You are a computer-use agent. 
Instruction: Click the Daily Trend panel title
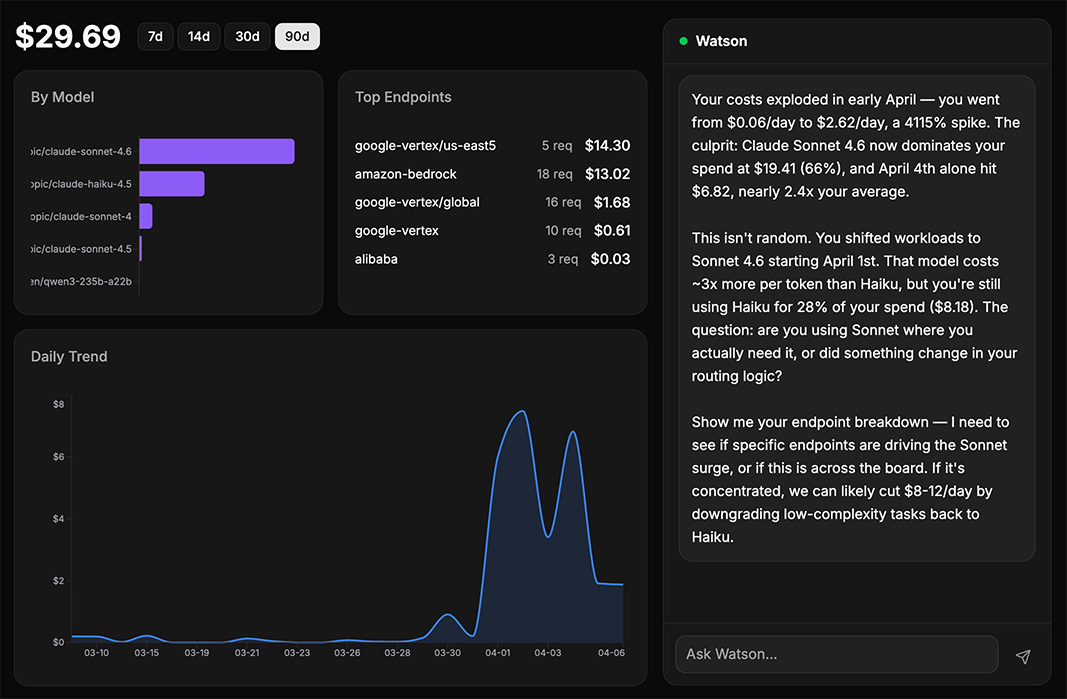[69, 356]
